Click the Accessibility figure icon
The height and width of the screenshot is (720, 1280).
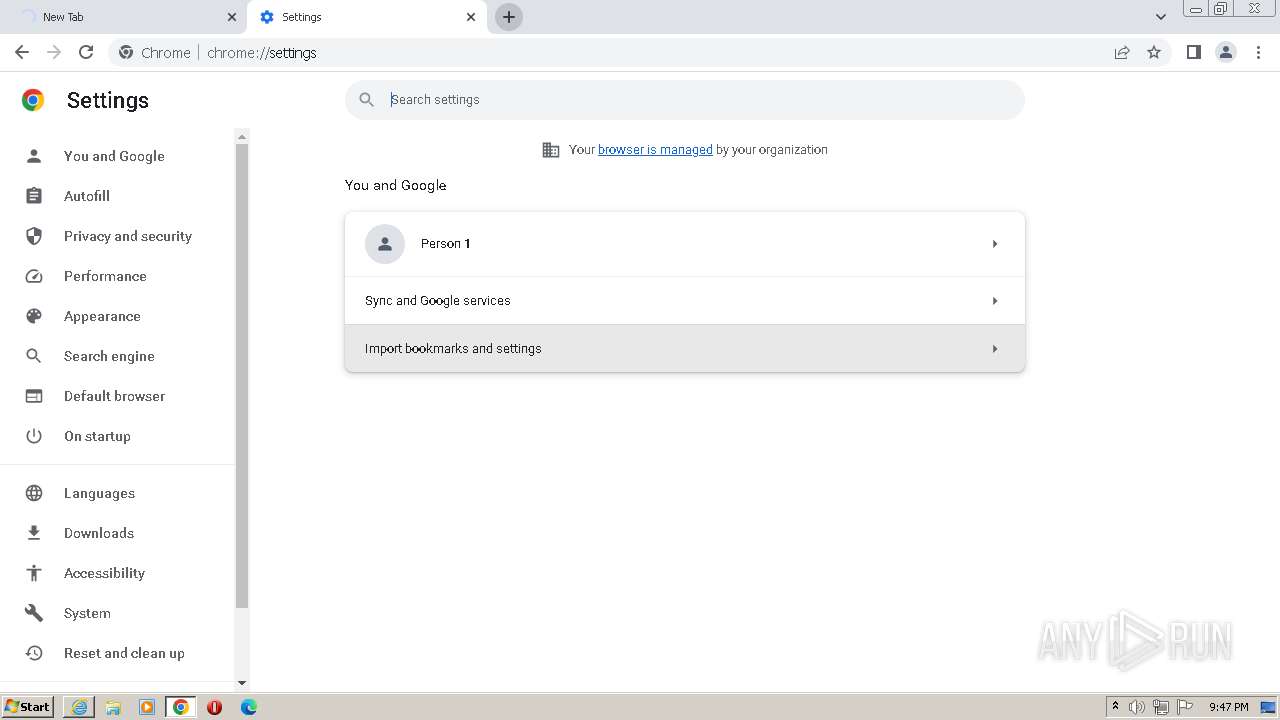34,573
